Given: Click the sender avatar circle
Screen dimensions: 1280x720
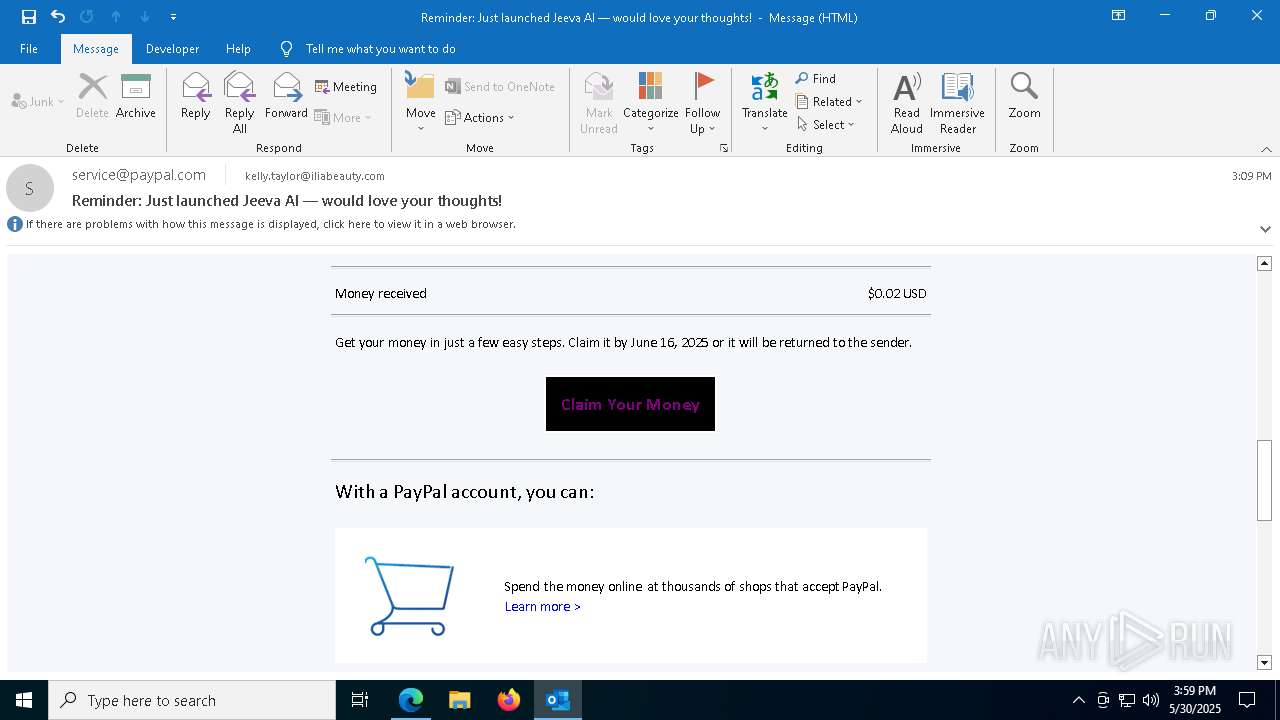Looking at the screenshot, I should pos(30,188).
